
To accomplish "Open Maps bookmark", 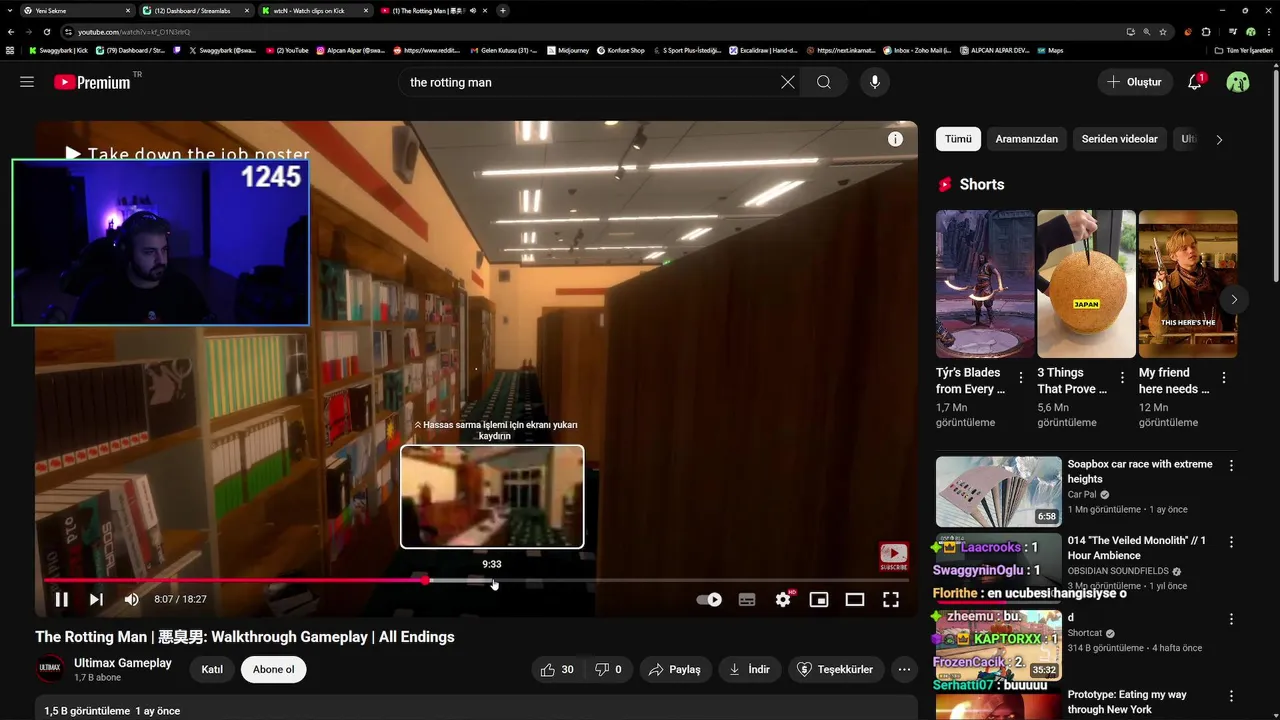I will pyautogui.click(x=1050, y=50).
